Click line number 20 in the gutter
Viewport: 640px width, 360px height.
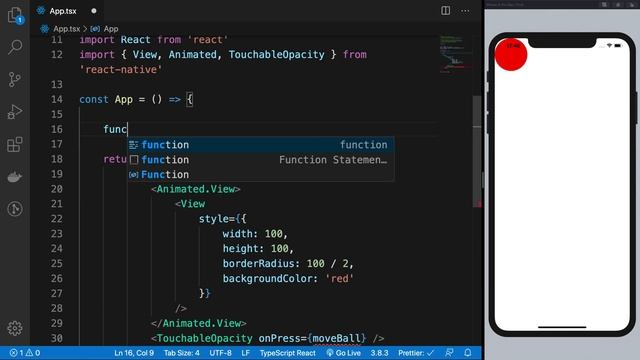(x=57, y=189)
